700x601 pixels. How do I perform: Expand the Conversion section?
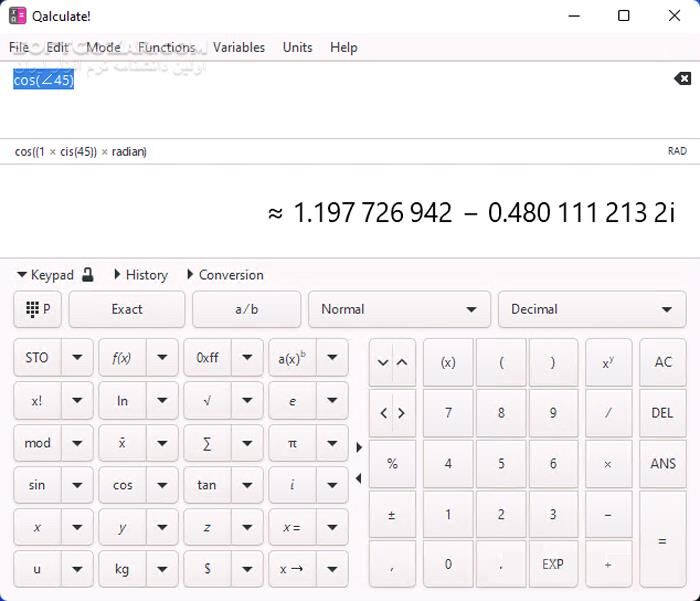[x=224, y=275]
